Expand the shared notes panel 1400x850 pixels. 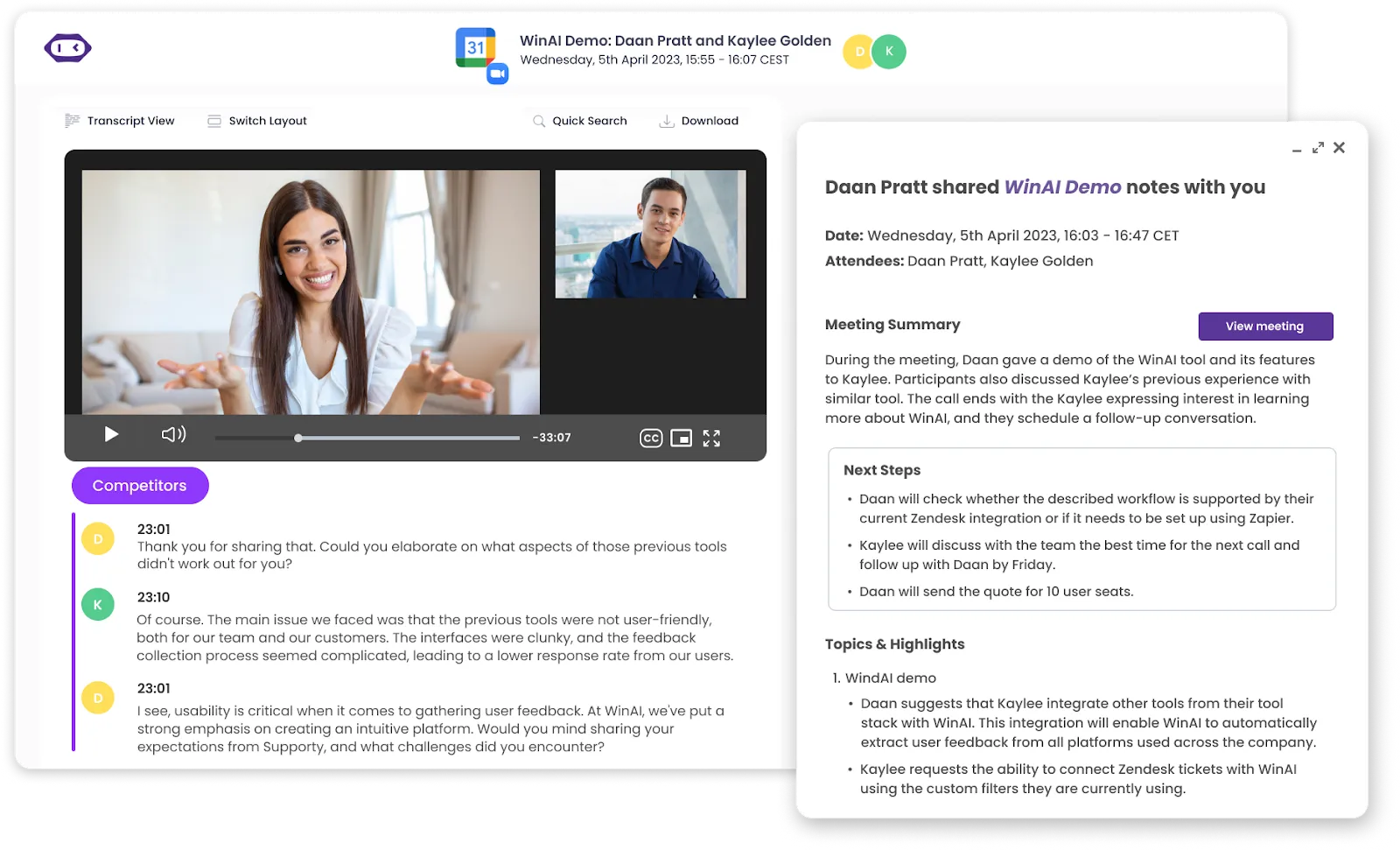coord(1318,148)
